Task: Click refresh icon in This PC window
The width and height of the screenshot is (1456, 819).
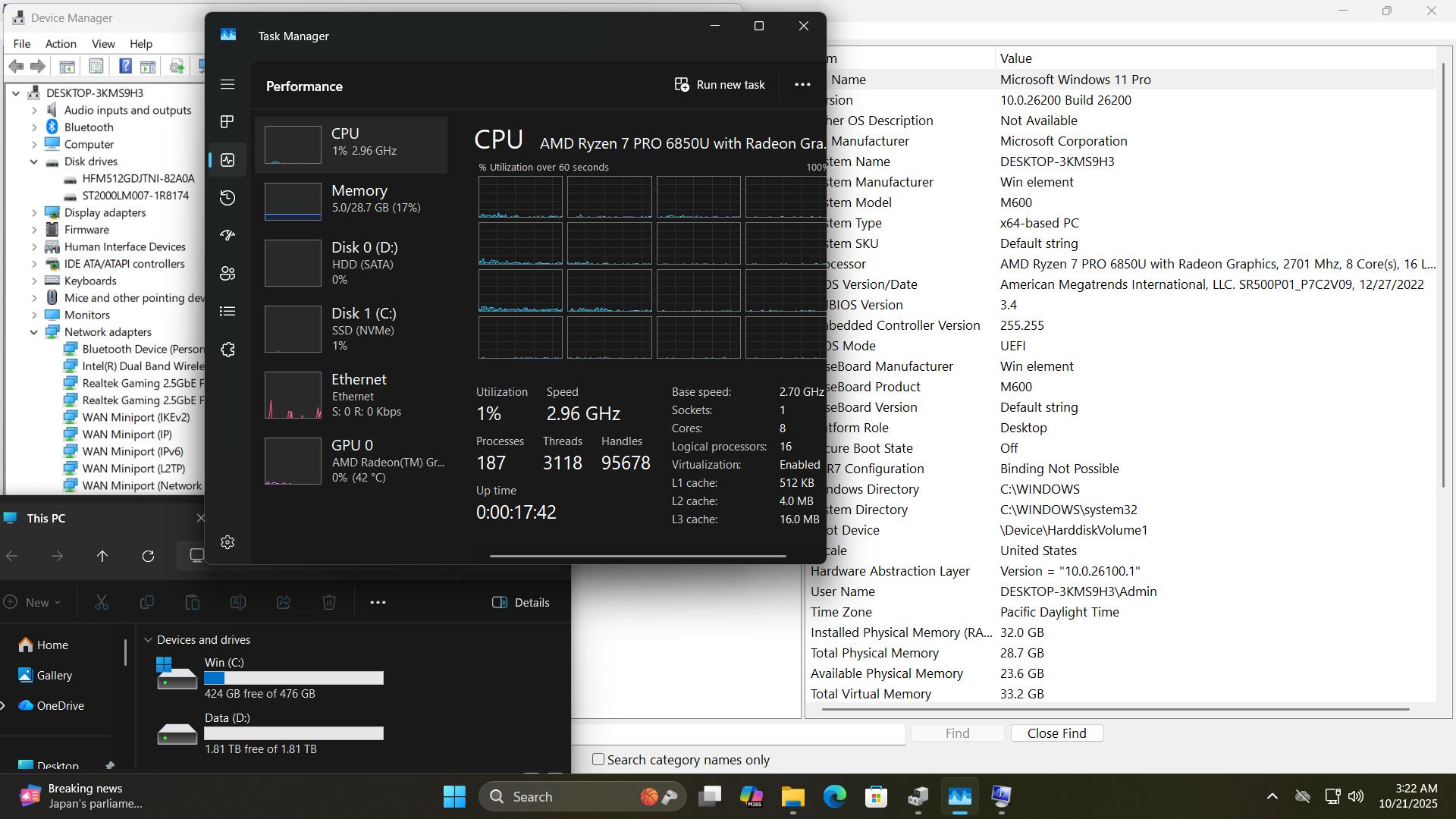Action: click(148, 556)
